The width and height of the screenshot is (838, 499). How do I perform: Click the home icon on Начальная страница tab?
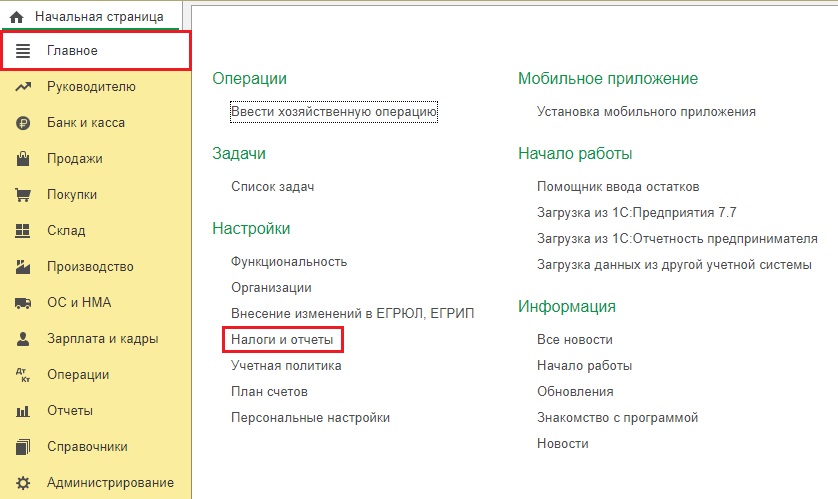click(16, 17)
